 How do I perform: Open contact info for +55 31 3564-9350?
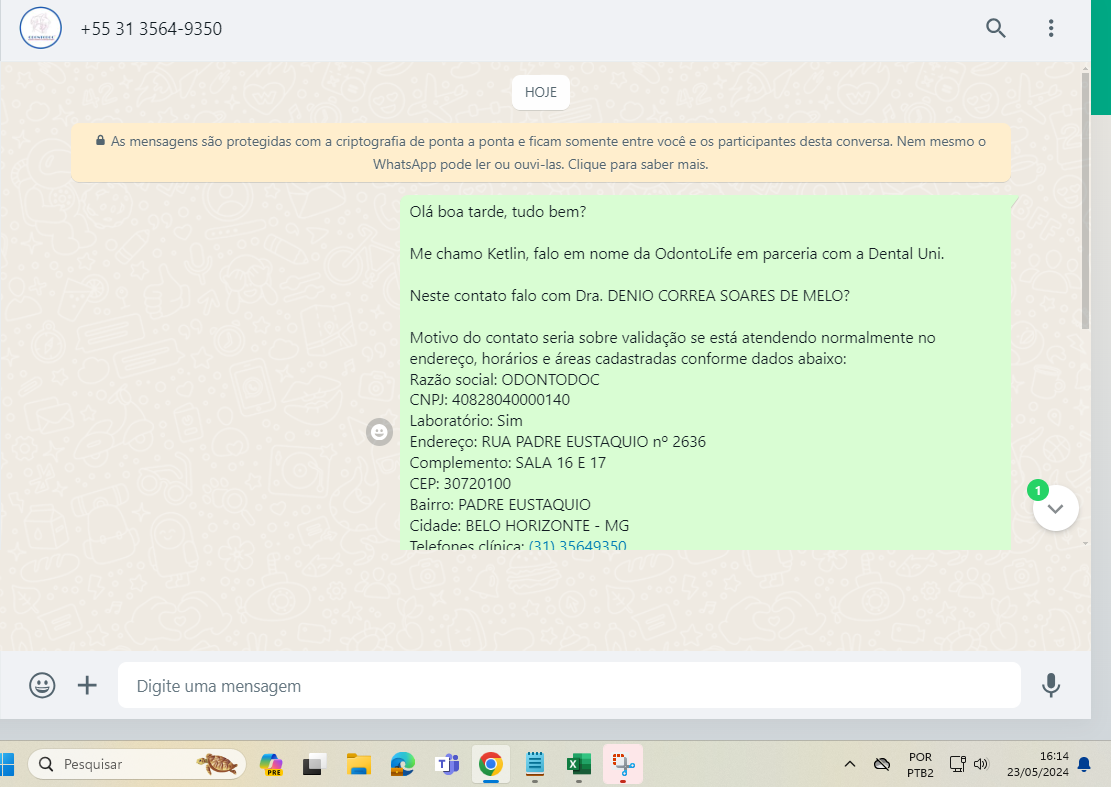[x=151, y=29]
